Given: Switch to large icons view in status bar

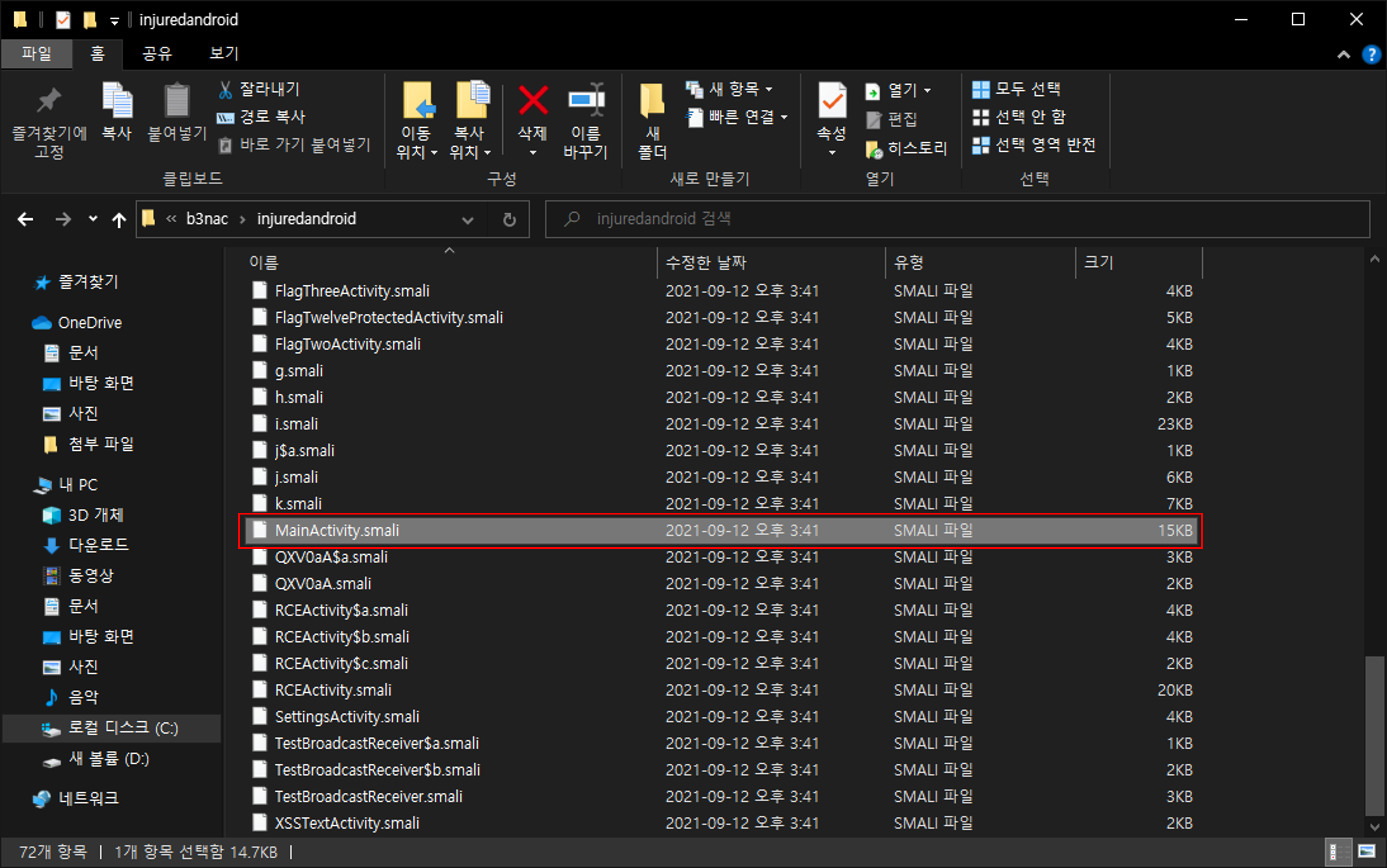Looking at the screenshot, I should [1366, 851].
